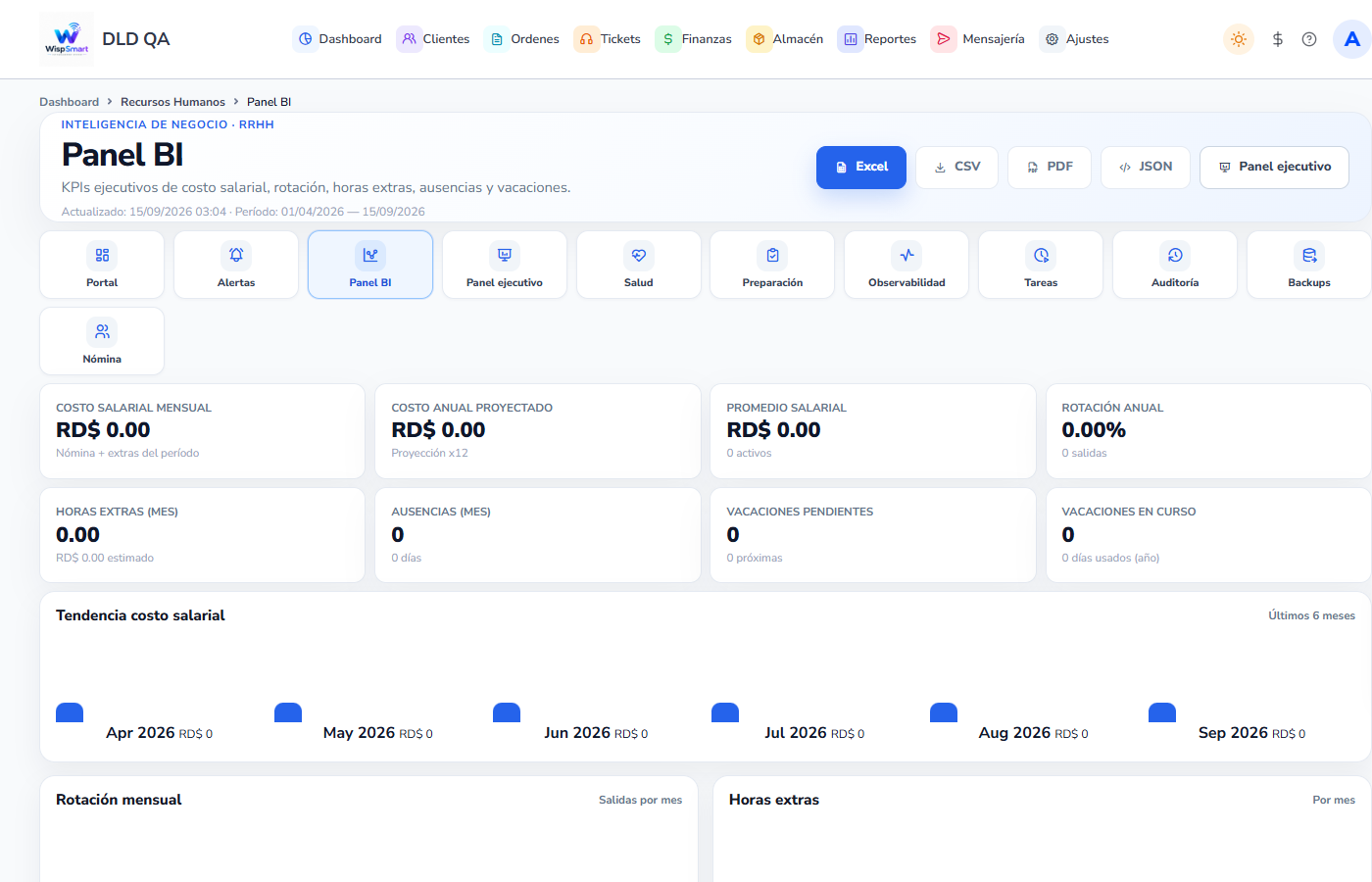
Task: Open the Auditoría history tile
Action: 1175,265
